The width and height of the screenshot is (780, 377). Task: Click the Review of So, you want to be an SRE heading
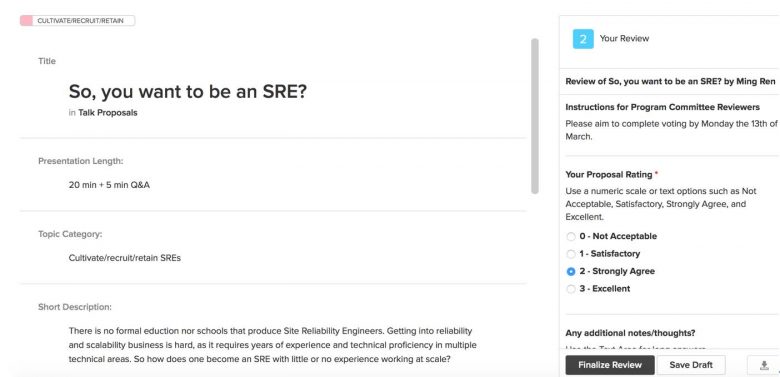670,82
